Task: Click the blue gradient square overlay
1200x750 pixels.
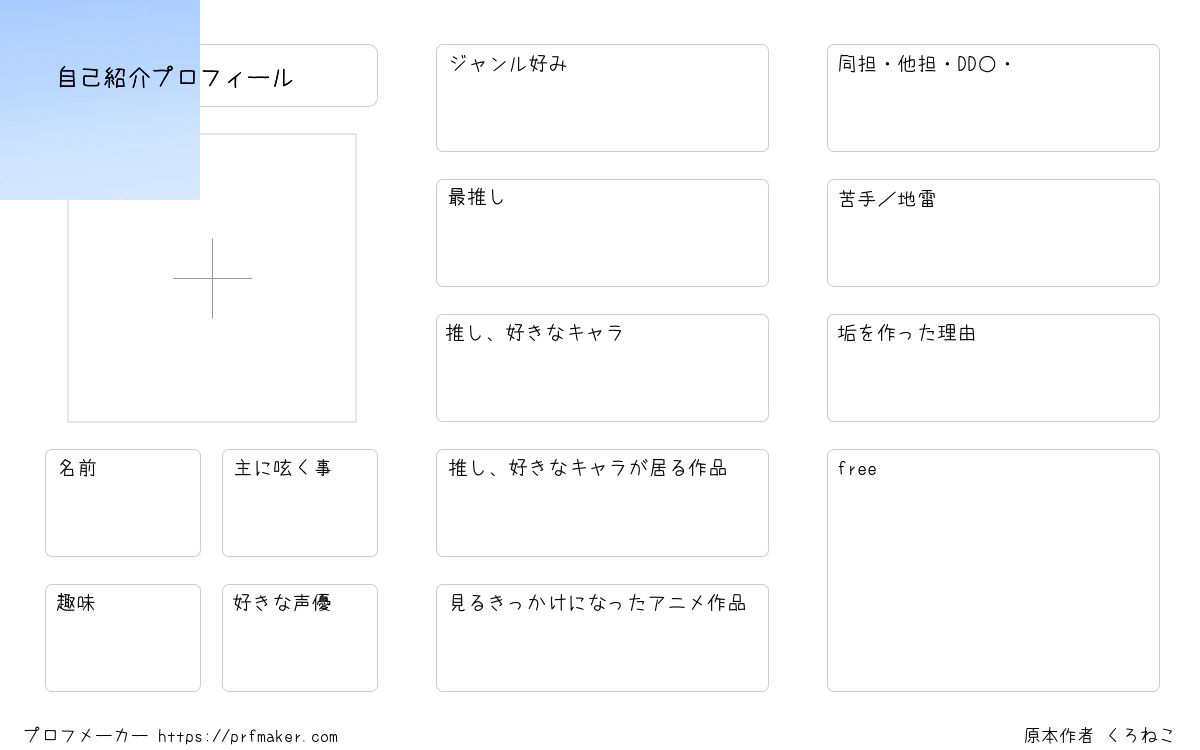Action: (x=100, y=100)
